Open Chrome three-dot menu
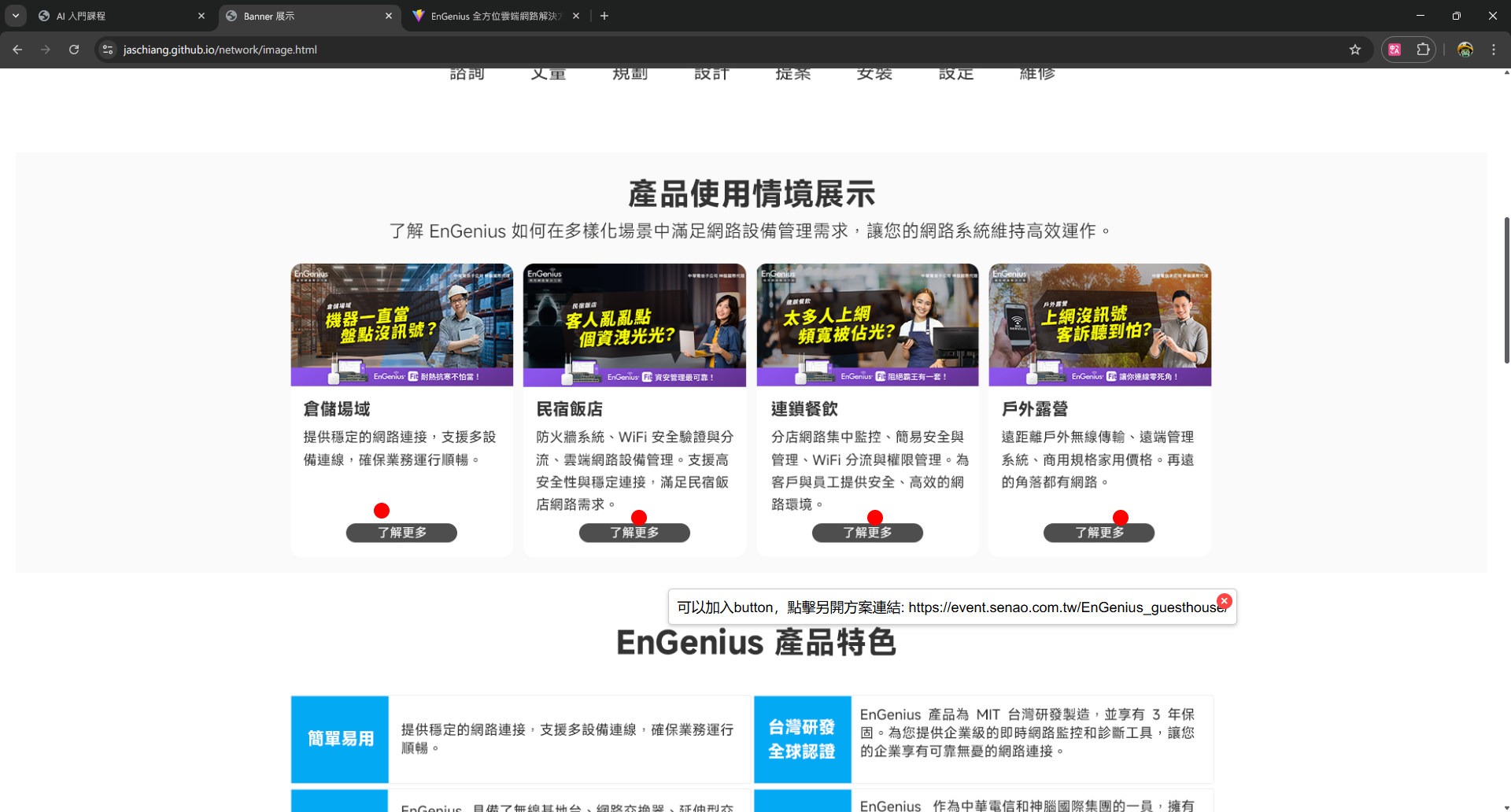The image size is (1511, 812). [1494, 50]
